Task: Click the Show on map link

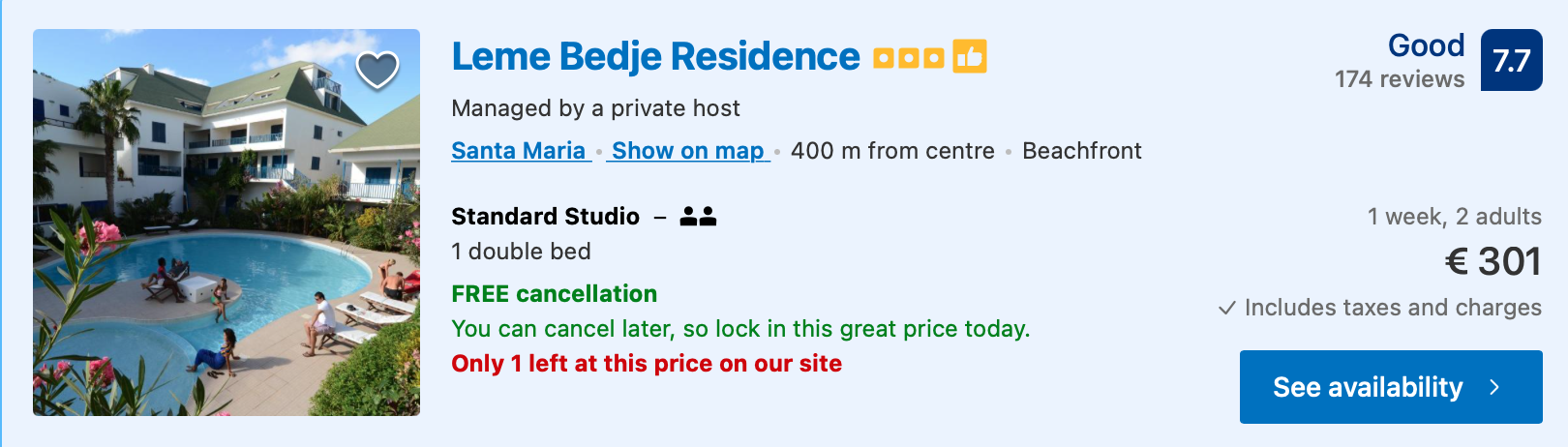Action: (687, 151)
